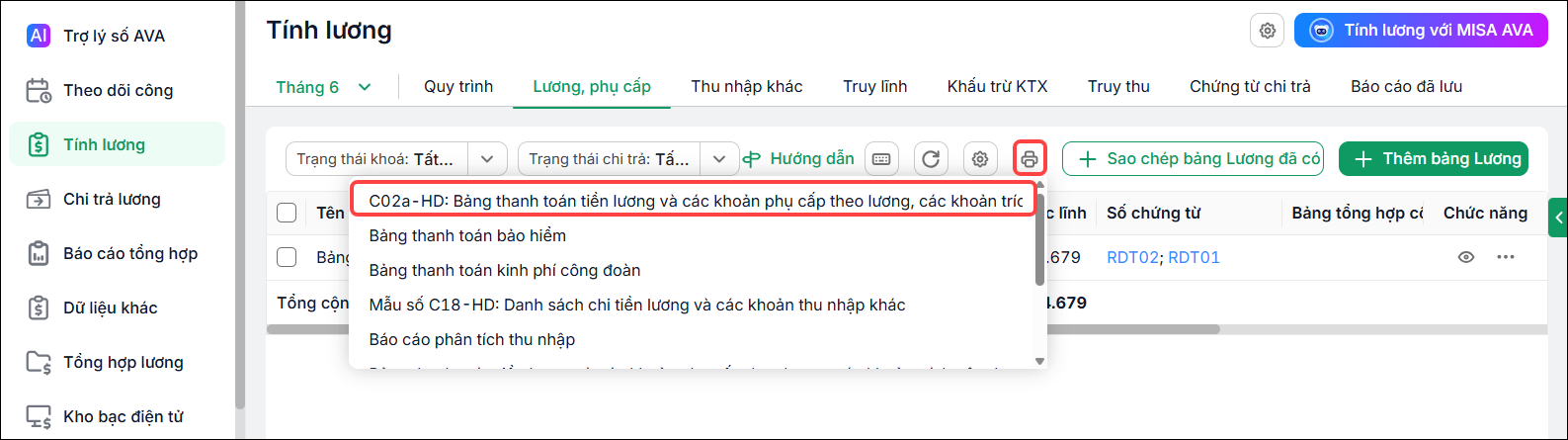Go to Theo dõi công in sidebar

tap(117, 90)
